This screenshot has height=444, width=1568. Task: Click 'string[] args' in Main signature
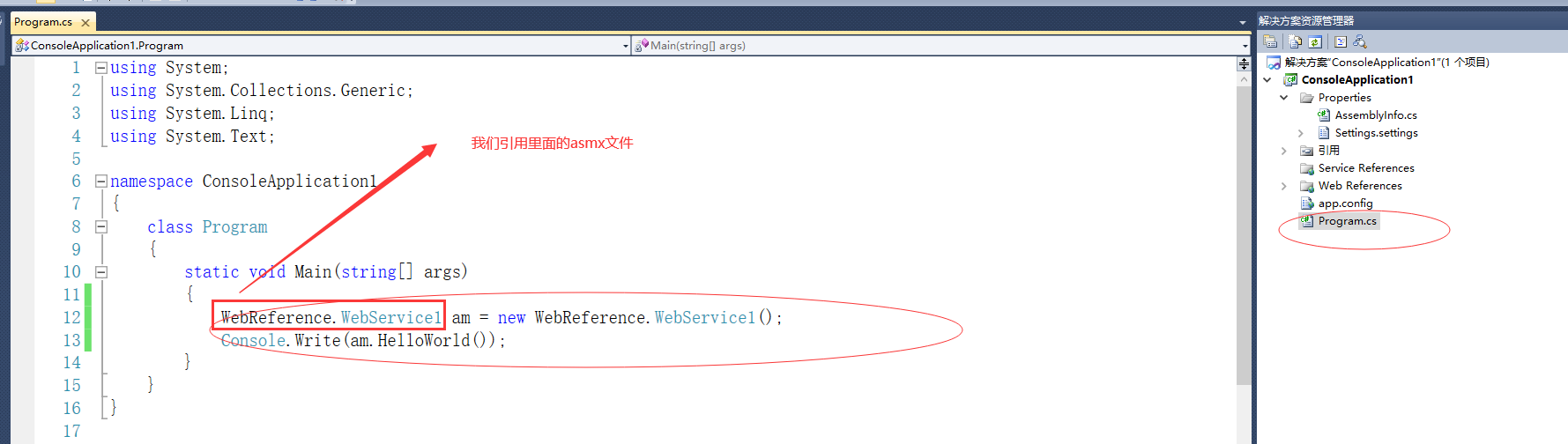pyautogui.click(x=400, y=272)
